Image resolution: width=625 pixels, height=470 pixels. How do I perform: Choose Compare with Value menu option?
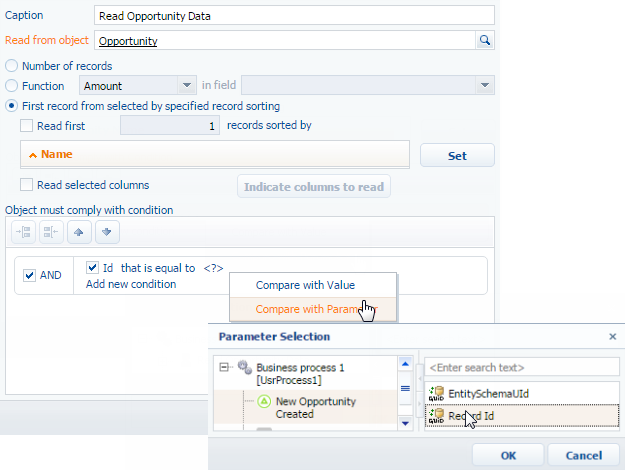tap(305, 285)
